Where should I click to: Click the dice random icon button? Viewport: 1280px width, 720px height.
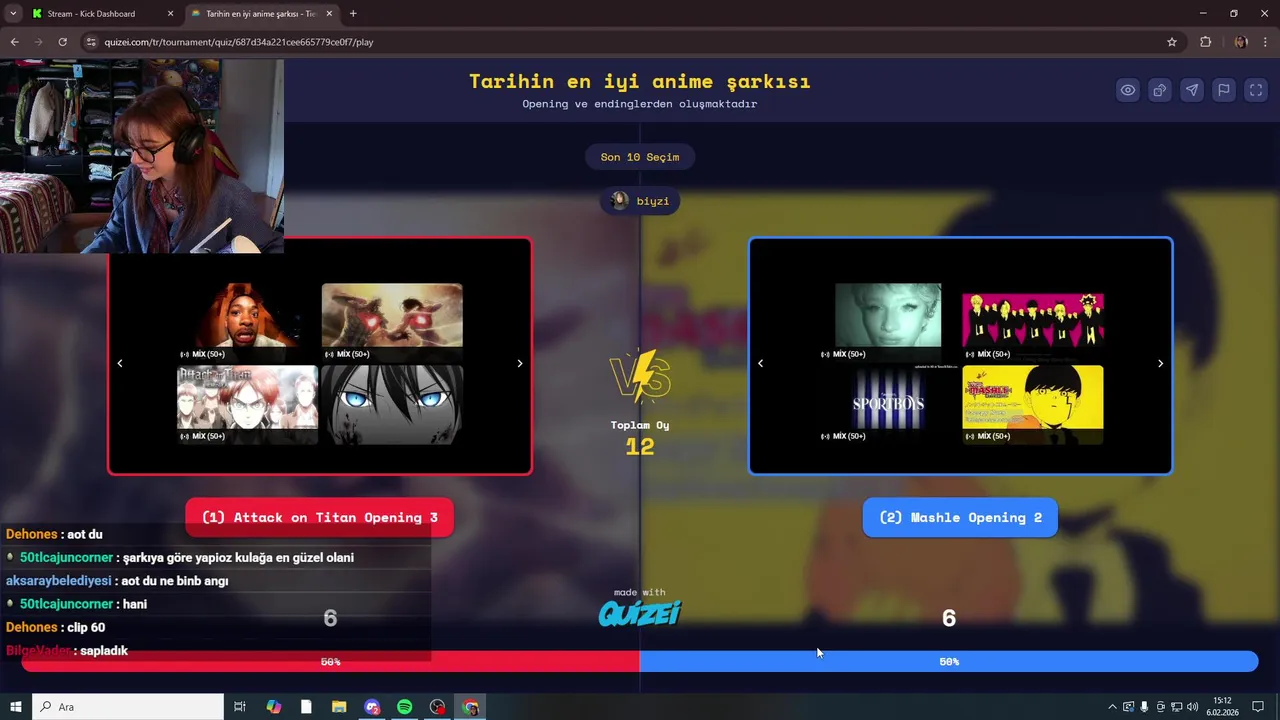point(1160,90)
